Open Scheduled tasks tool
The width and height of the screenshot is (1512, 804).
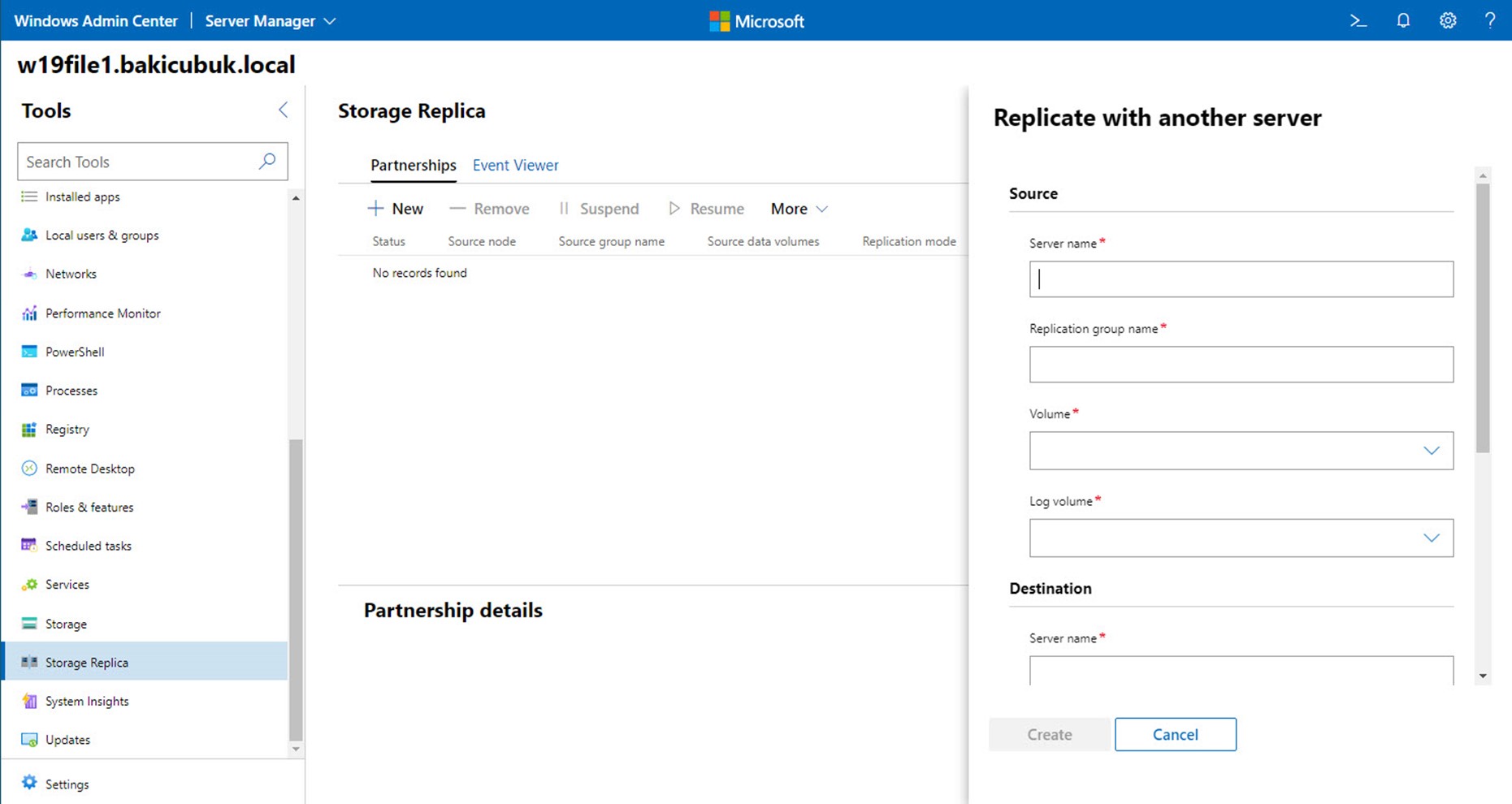(89, 546)
